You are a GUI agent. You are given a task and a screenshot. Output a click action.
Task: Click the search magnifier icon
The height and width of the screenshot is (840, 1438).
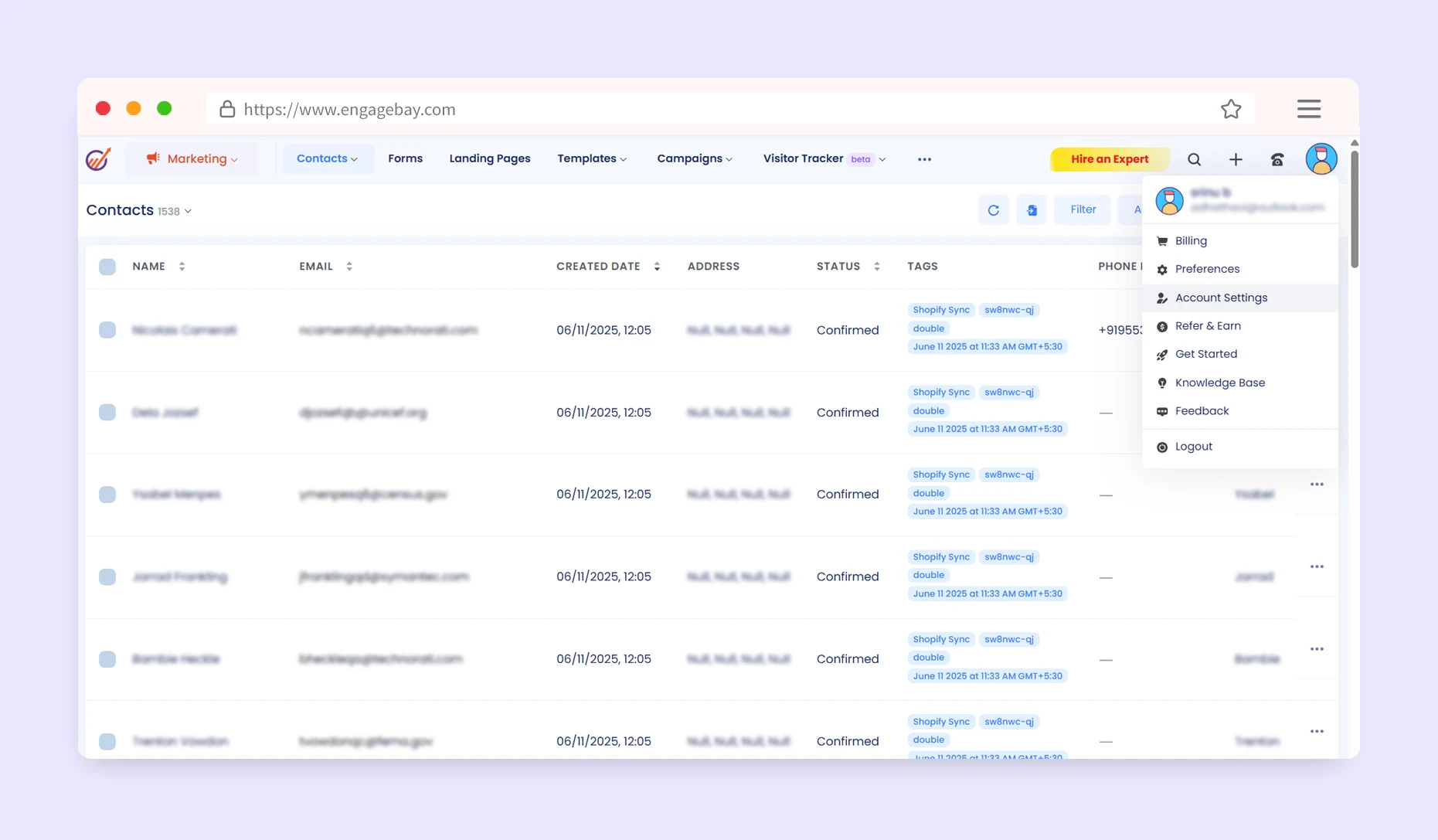coord(1194,159)
